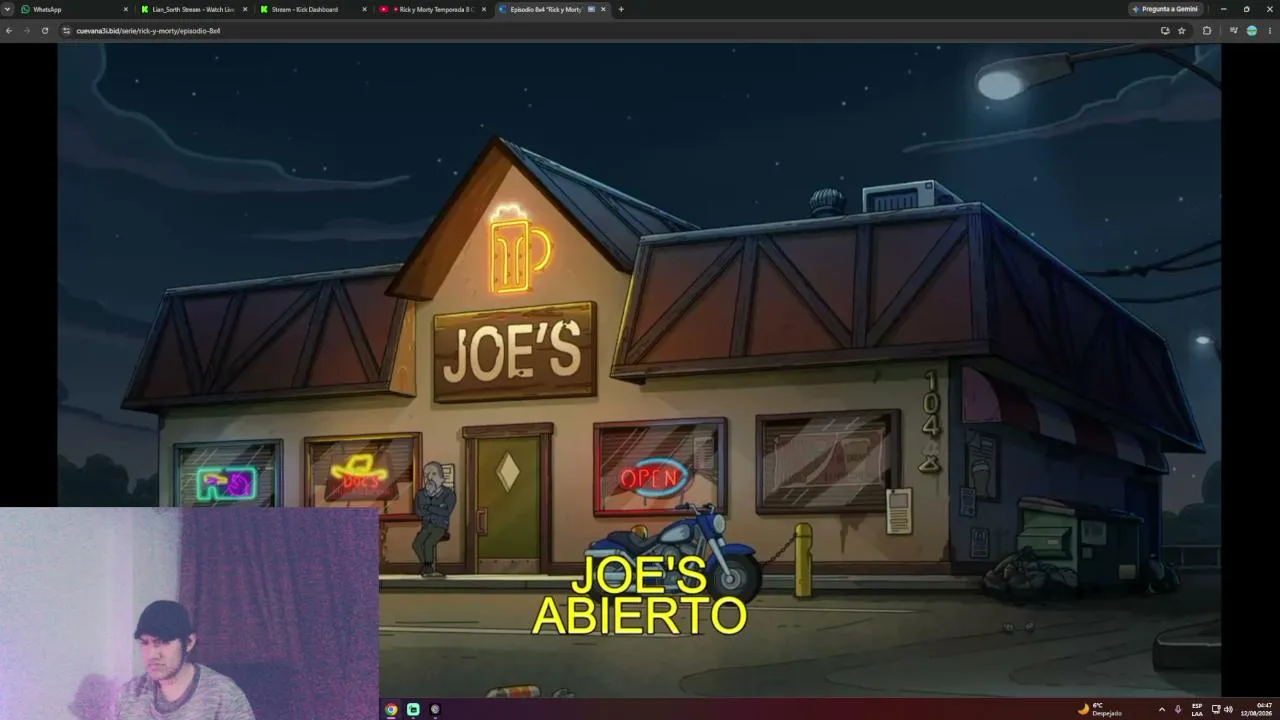1280x720 pixels.
Task: Close the WhatsApp tab
Action: 125,9
